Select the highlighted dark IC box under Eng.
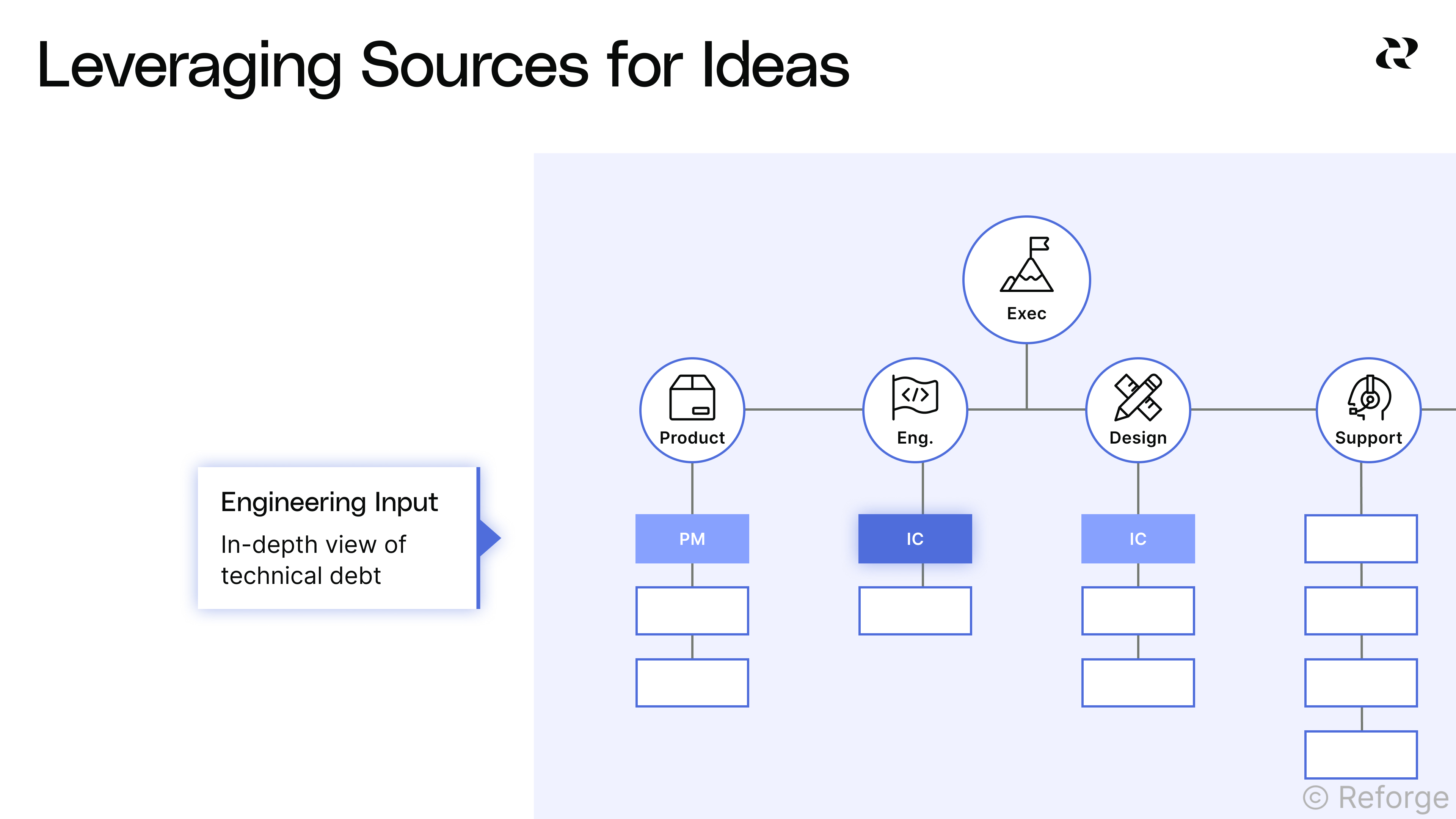The width and height of the screenshot is (1456, 819). click(915, 539)
